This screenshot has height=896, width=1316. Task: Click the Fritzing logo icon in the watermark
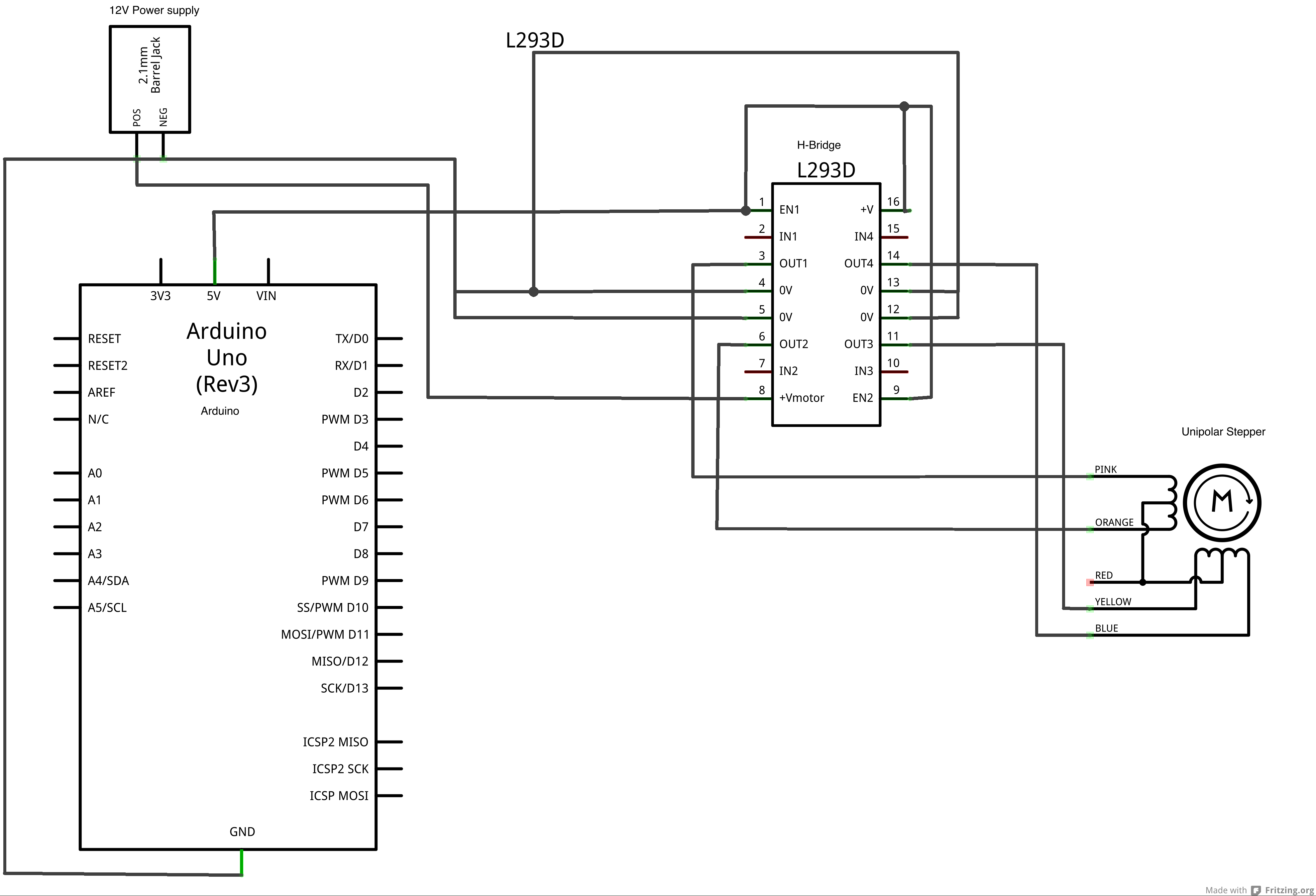(1256, 890)
